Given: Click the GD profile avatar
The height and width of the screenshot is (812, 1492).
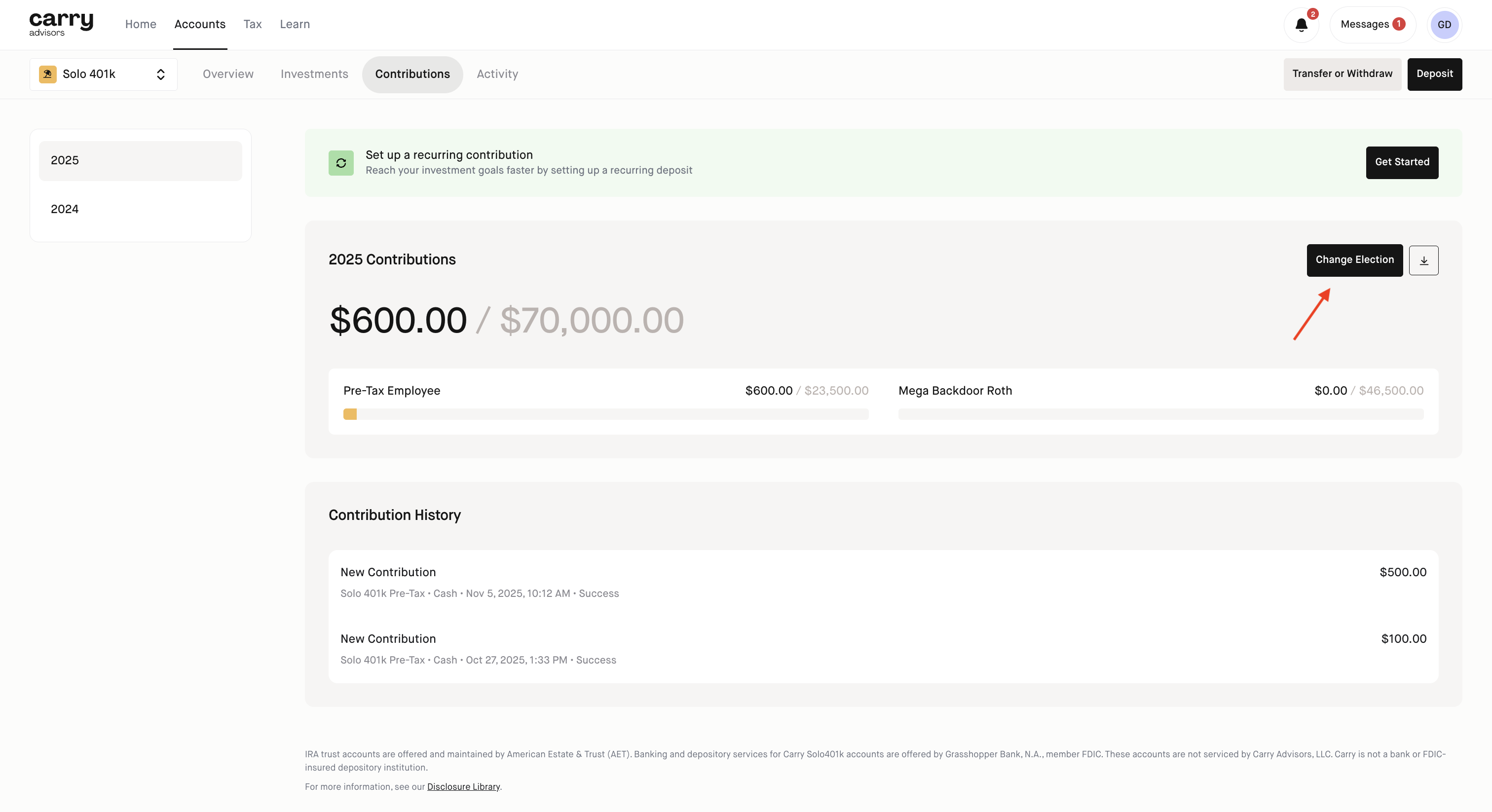Looking at the screenshot, I should click(x=1444, y=25).
